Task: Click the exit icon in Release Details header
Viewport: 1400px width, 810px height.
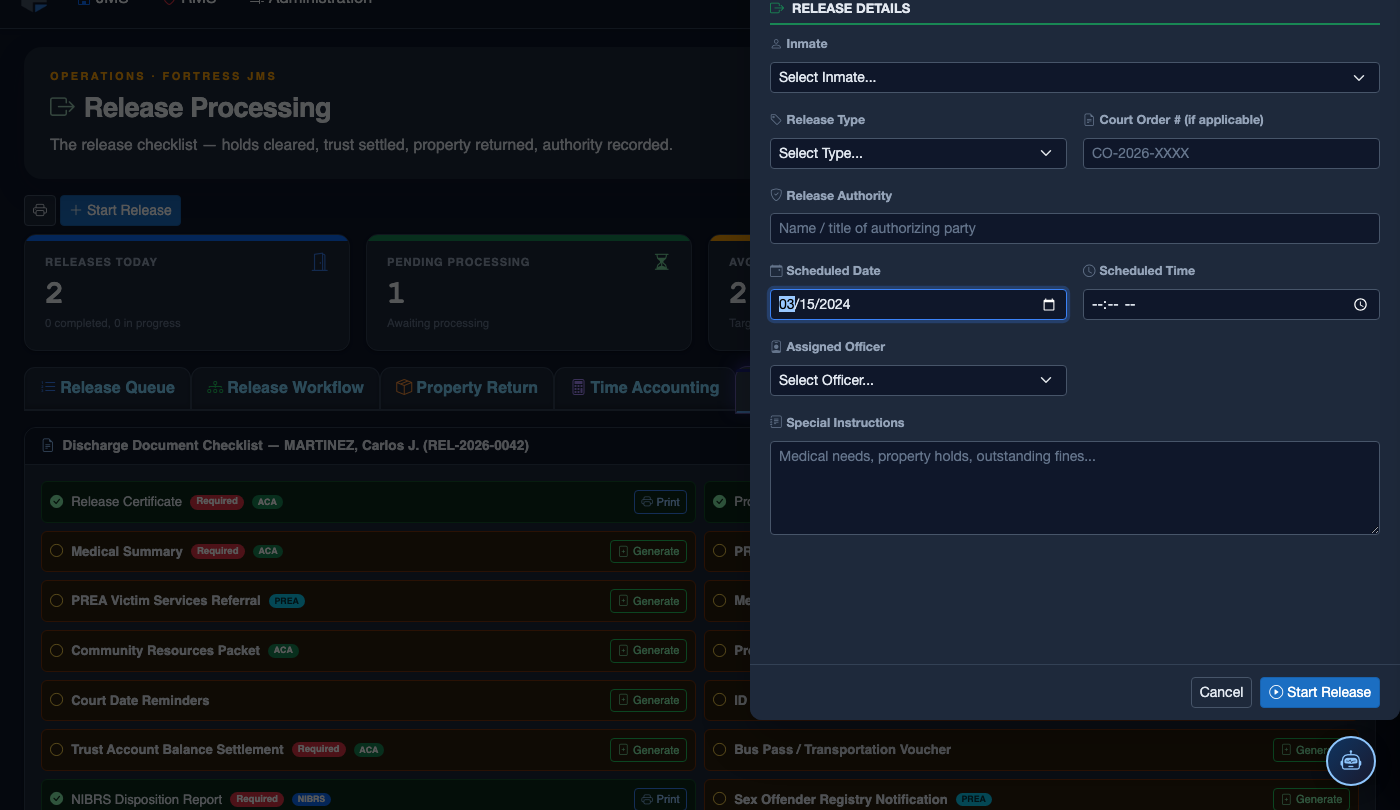Action: point(777,8)
